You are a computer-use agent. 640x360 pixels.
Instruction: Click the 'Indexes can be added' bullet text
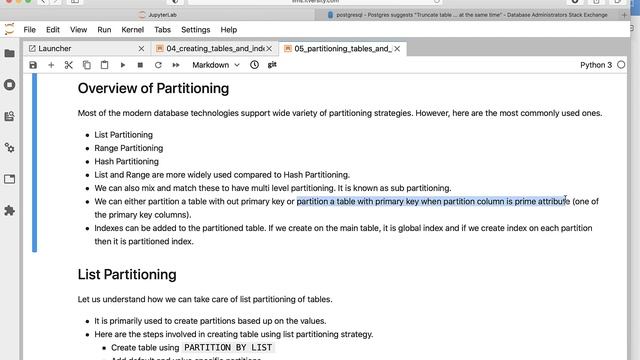click(x=343, y=235)
